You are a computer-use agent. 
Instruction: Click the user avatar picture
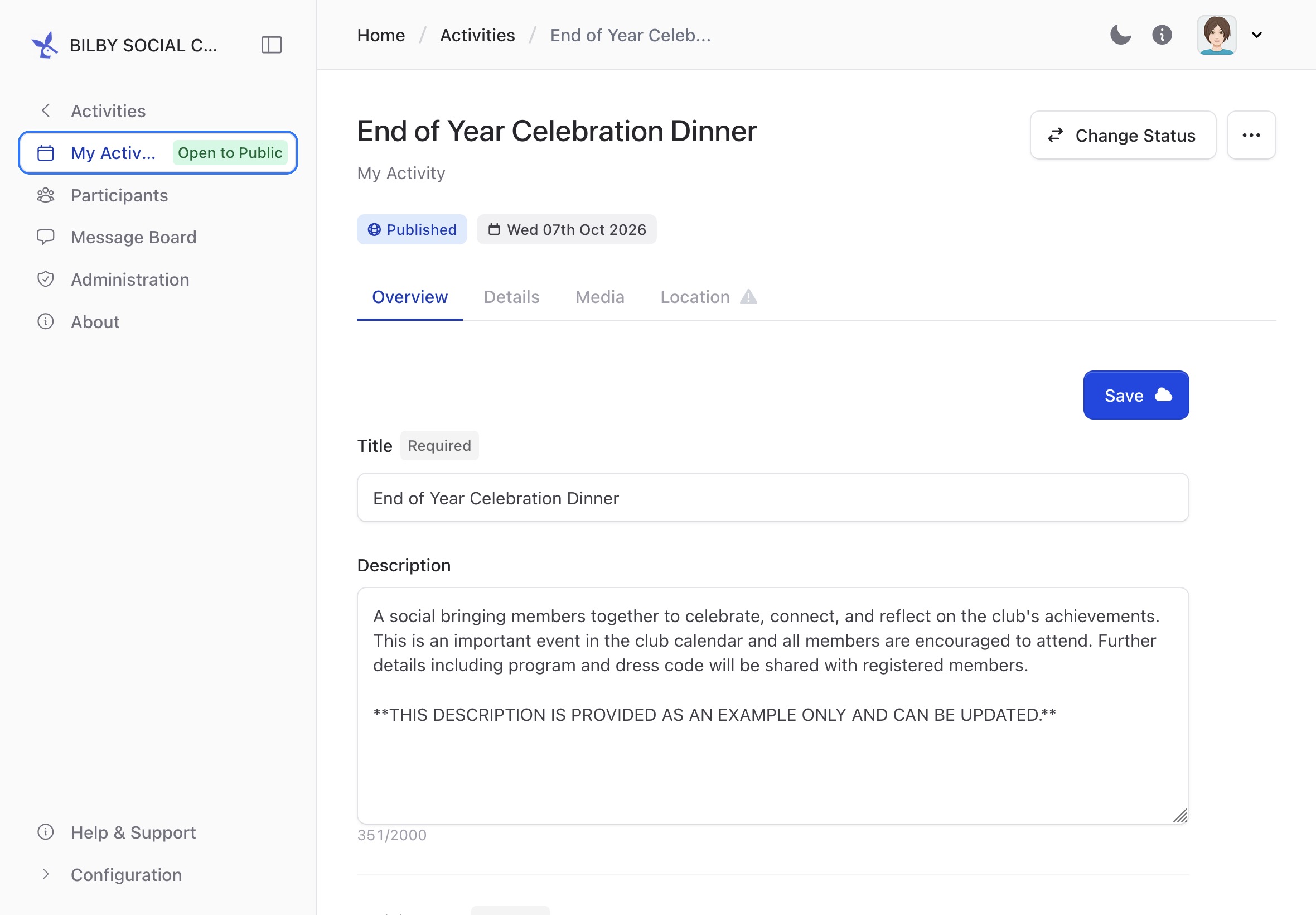pyautogui.click(x=1217, y=35)
